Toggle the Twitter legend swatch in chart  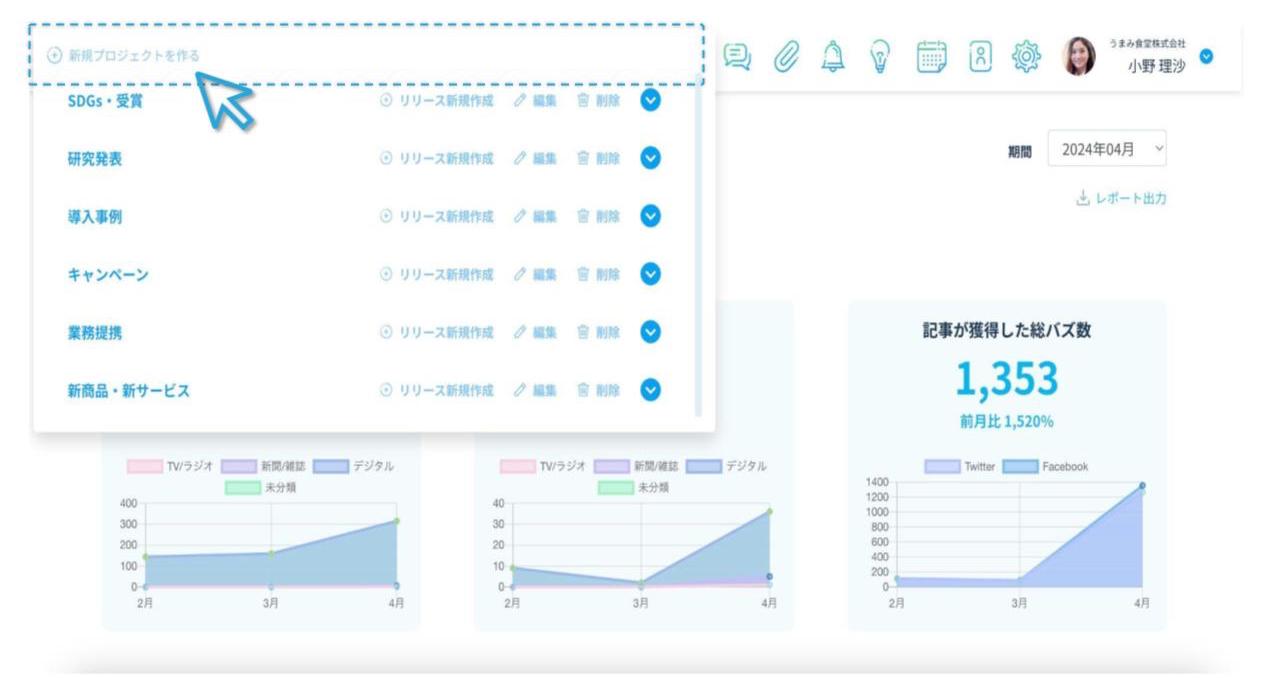[942, 467]
